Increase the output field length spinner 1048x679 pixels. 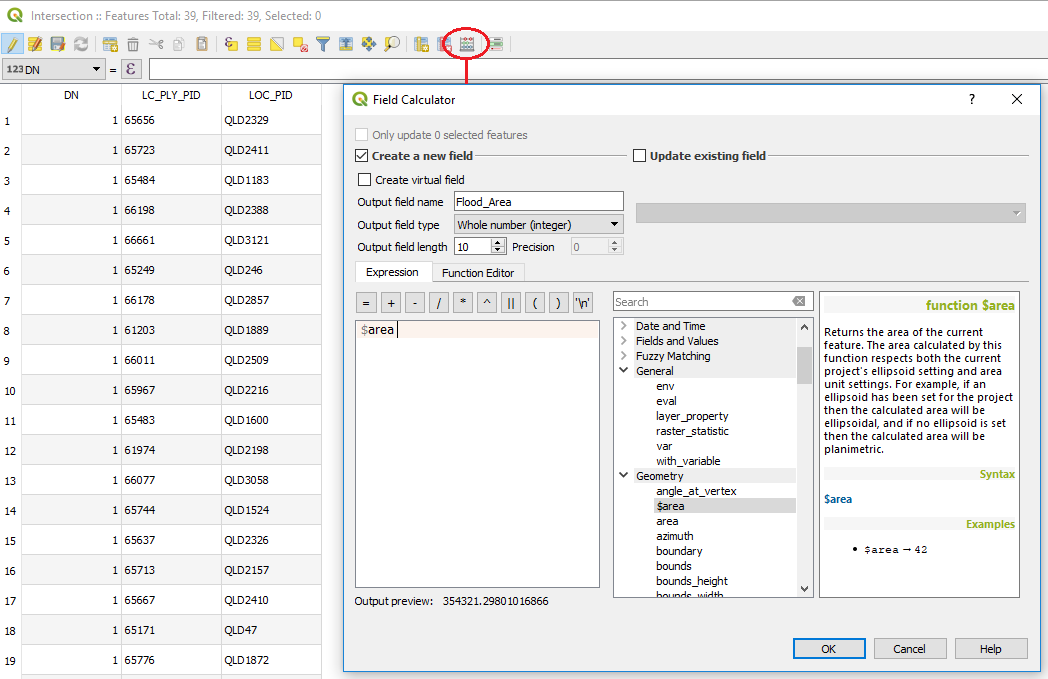coord(498,242)
